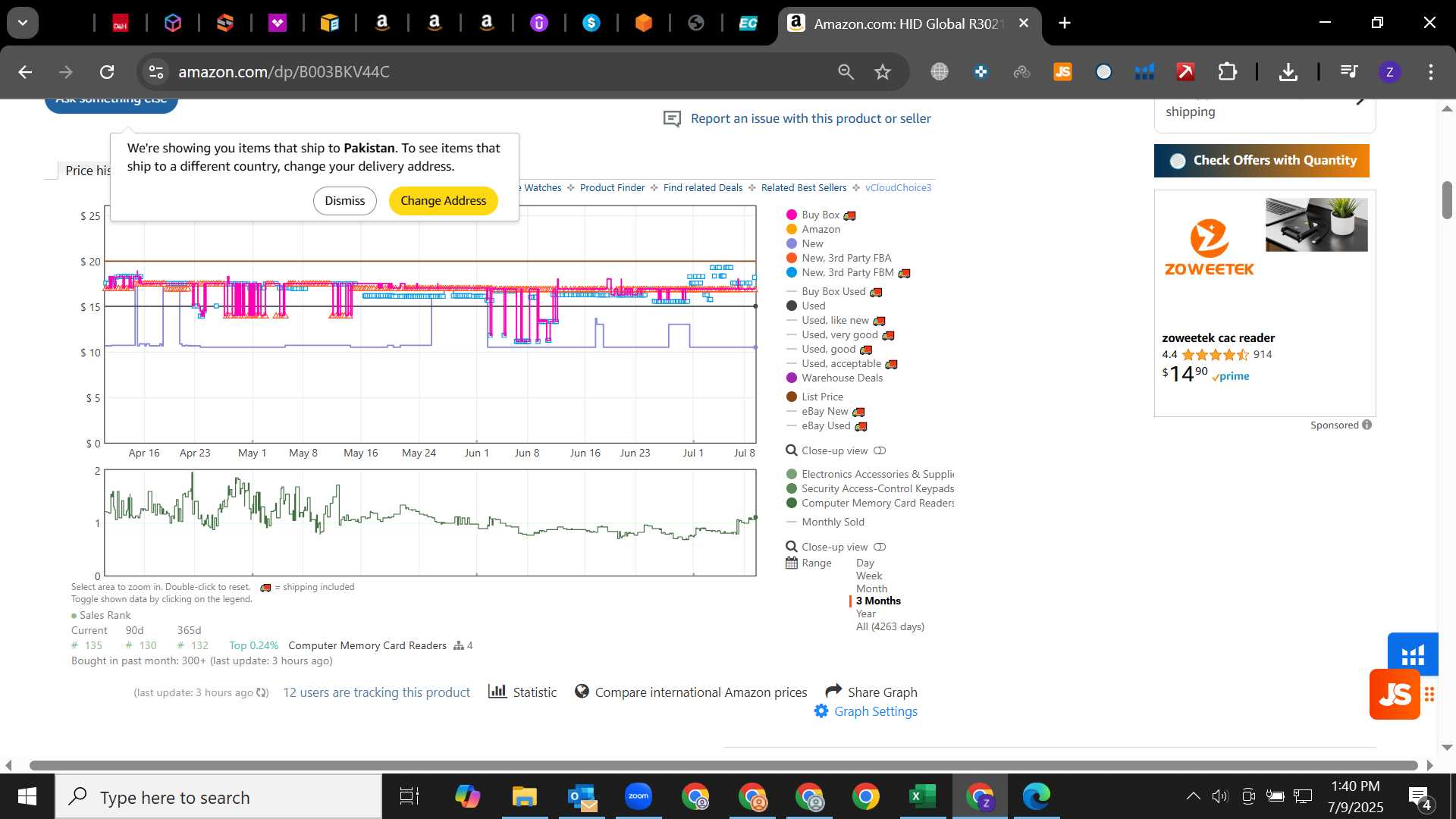Click the Windows search box
1456x819 pixels.
click(218, 797)
